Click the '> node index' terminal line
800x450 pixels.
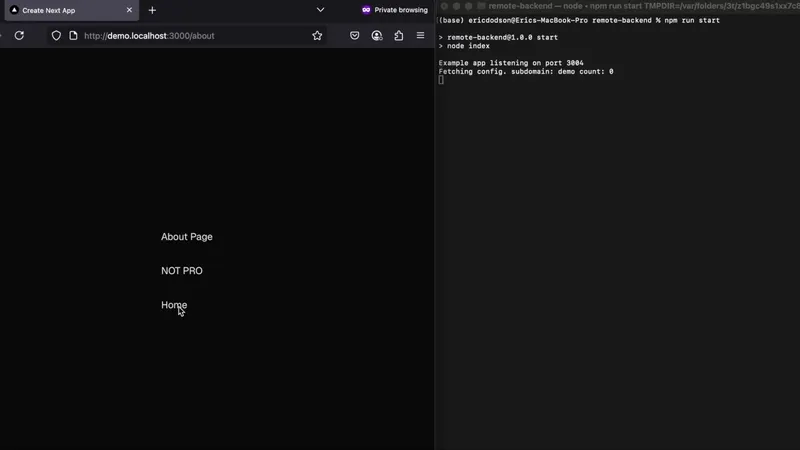(x=464, y=46)
